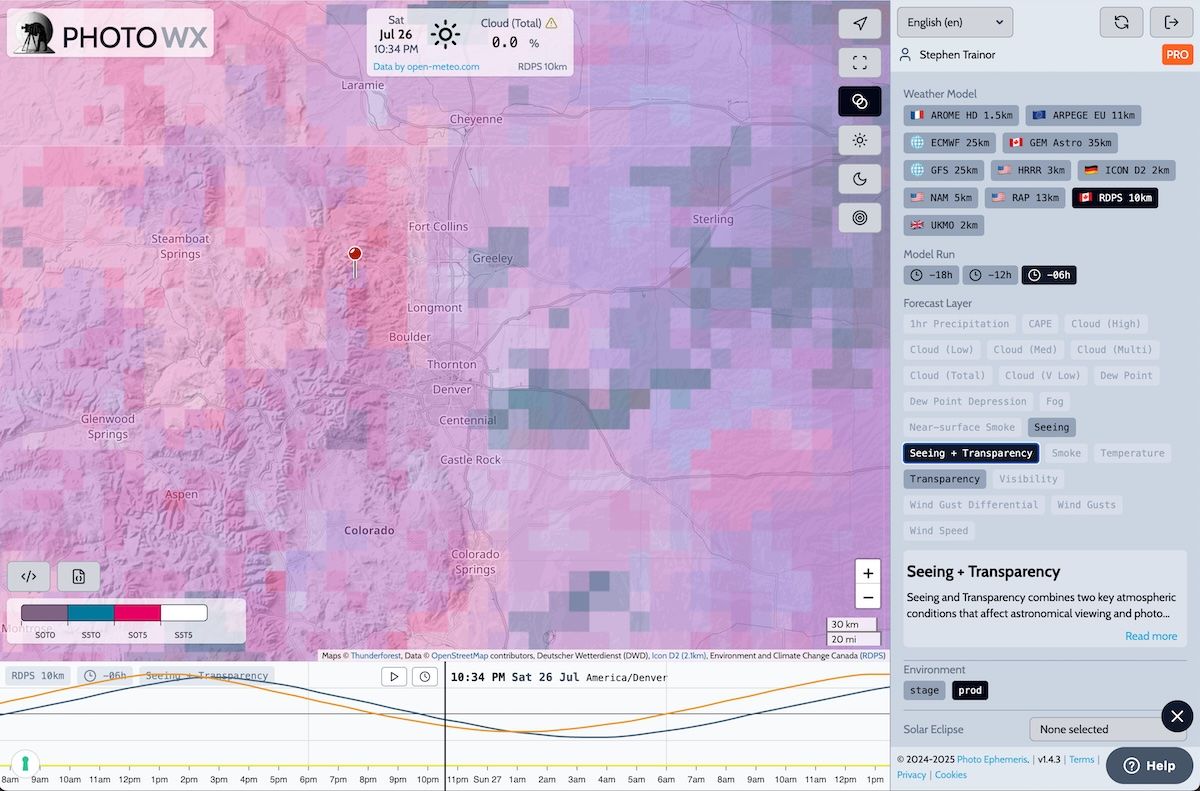Select the Seeing forecast layer
Image resolution: width=1200 pixels, height=791 pixels.
(1051, 427)
